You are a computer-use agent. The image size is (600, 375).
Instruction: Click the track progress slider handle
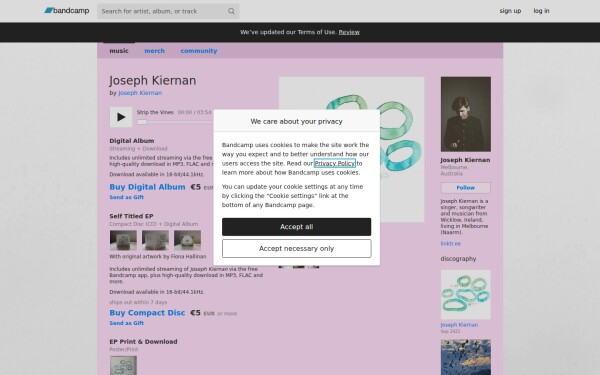click(x=142, y=122)
